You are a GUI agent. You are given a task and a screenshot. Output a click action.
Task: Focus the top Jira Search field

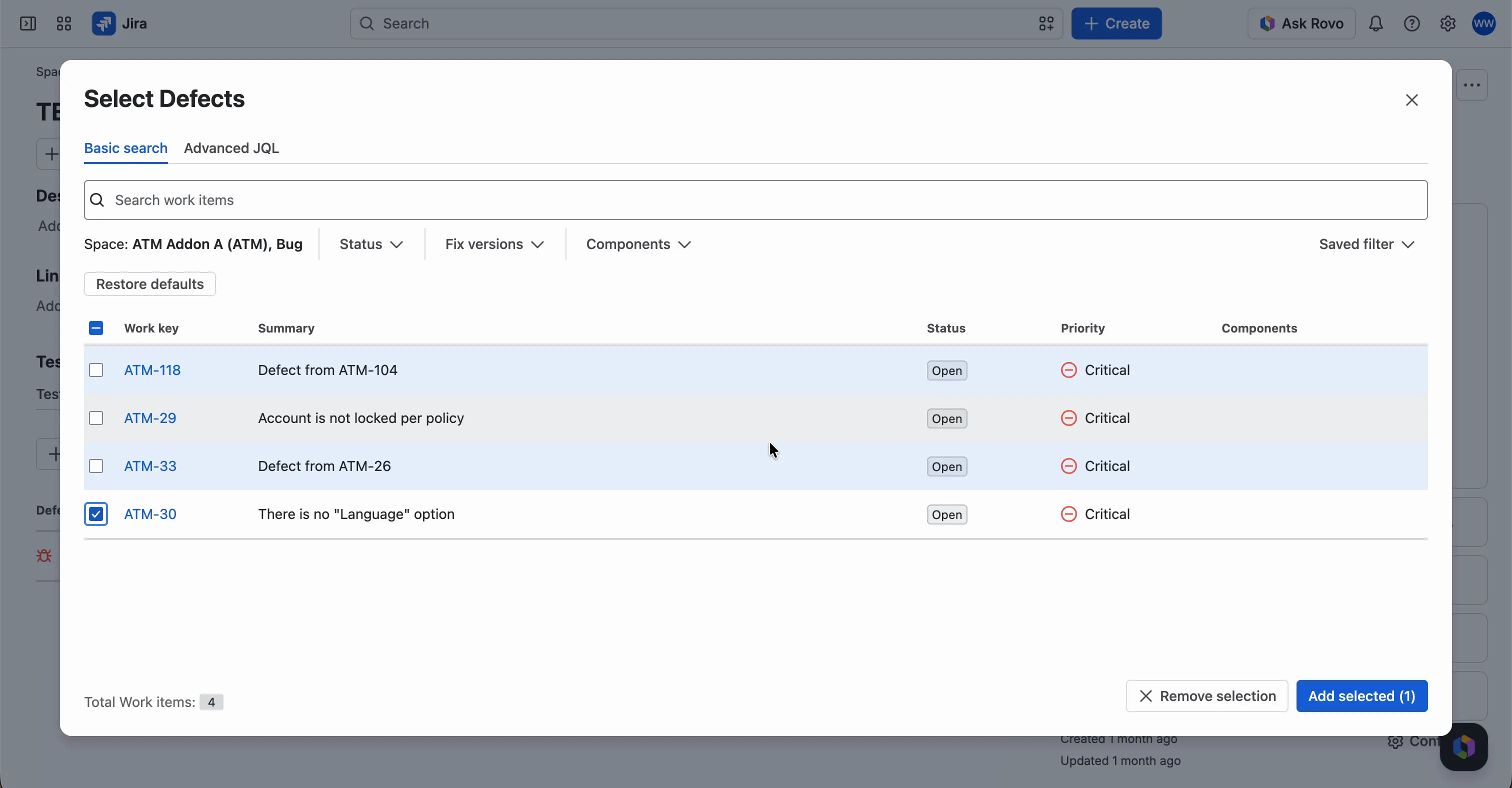tap(706, 23)
